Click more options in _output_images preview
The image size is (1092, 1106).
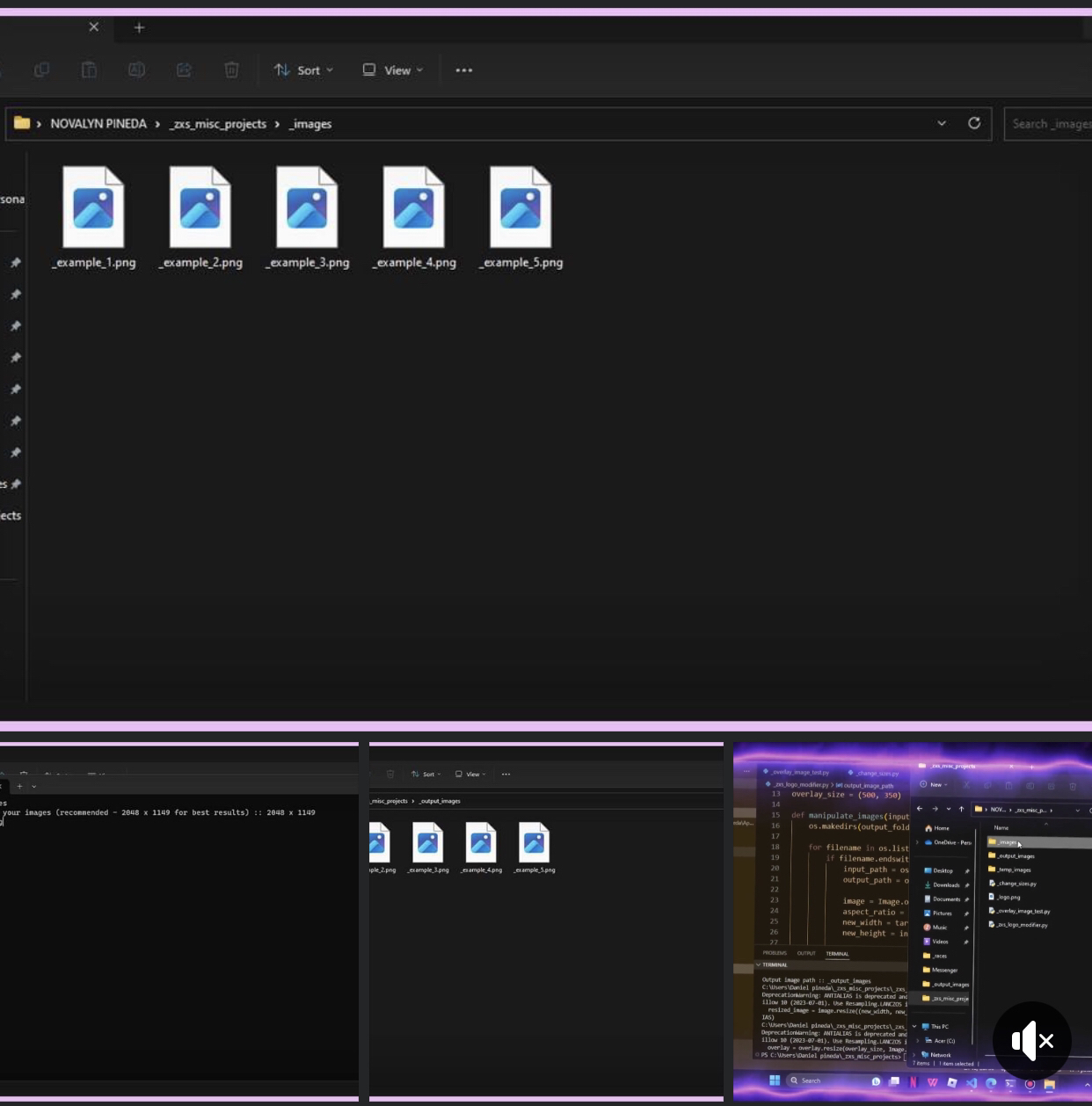(506, 775)
